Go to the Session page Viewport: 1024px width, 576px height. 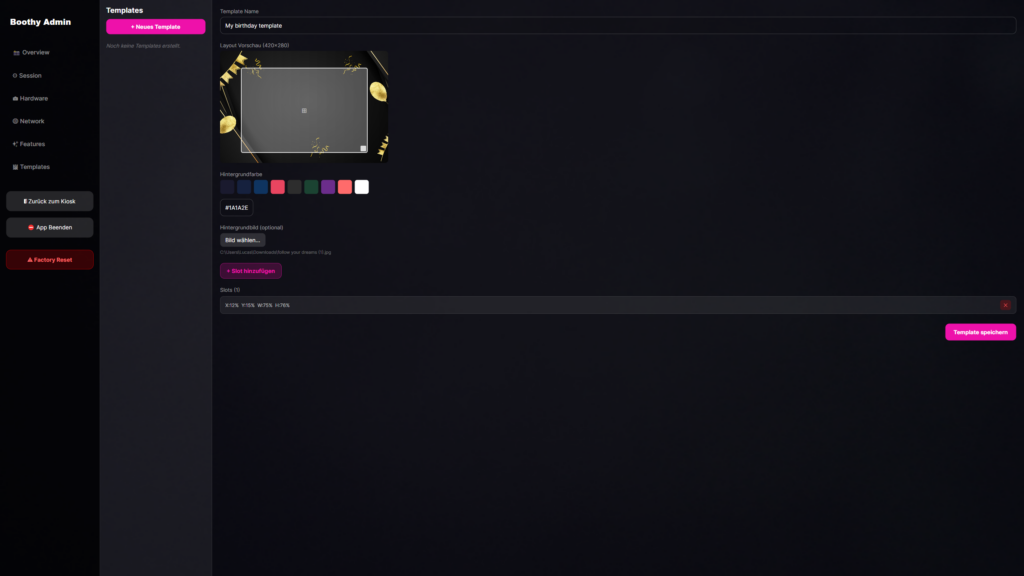pos(30,75)
